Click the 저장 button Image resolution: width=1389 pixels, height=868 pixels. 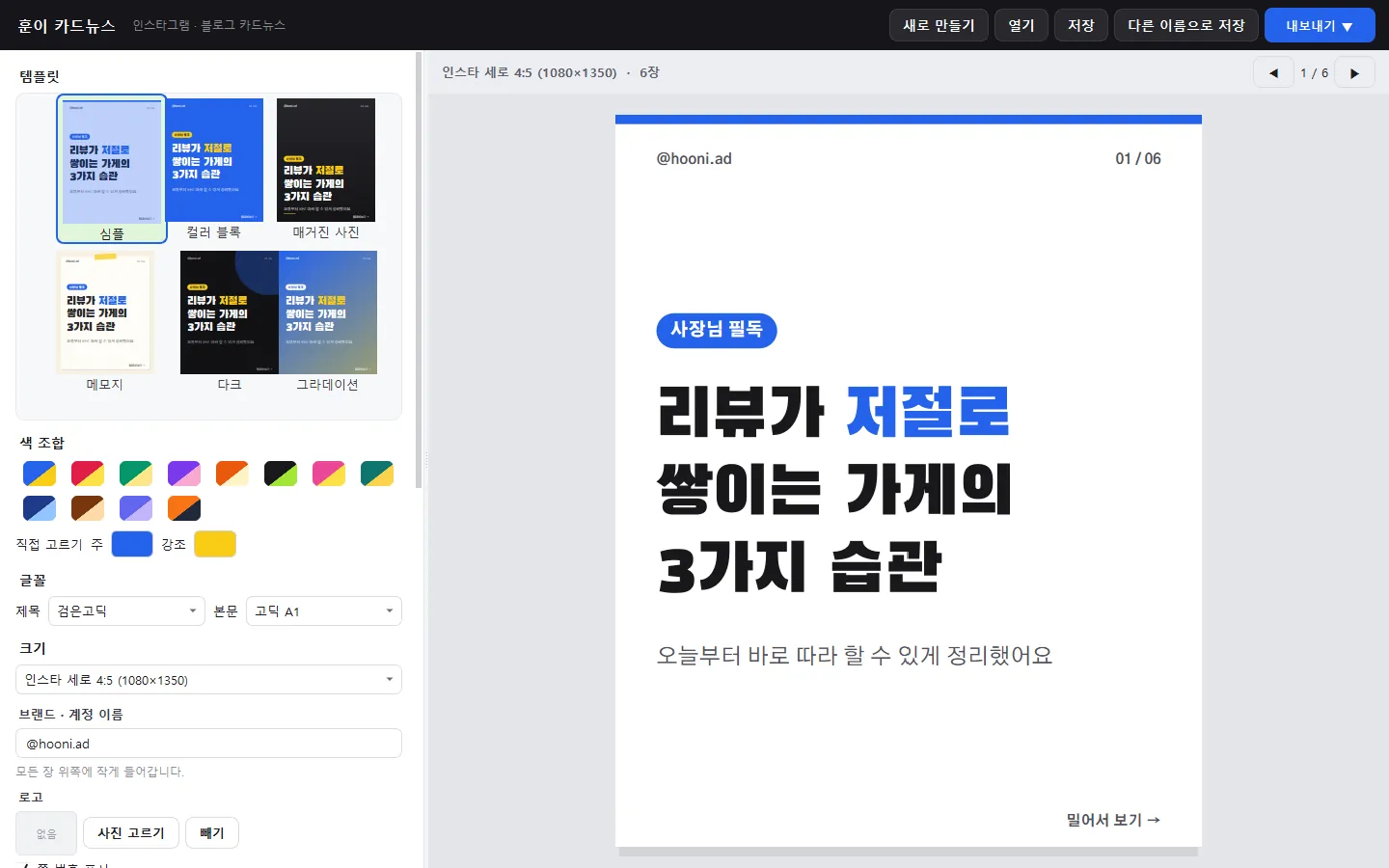click(1081, 25)
